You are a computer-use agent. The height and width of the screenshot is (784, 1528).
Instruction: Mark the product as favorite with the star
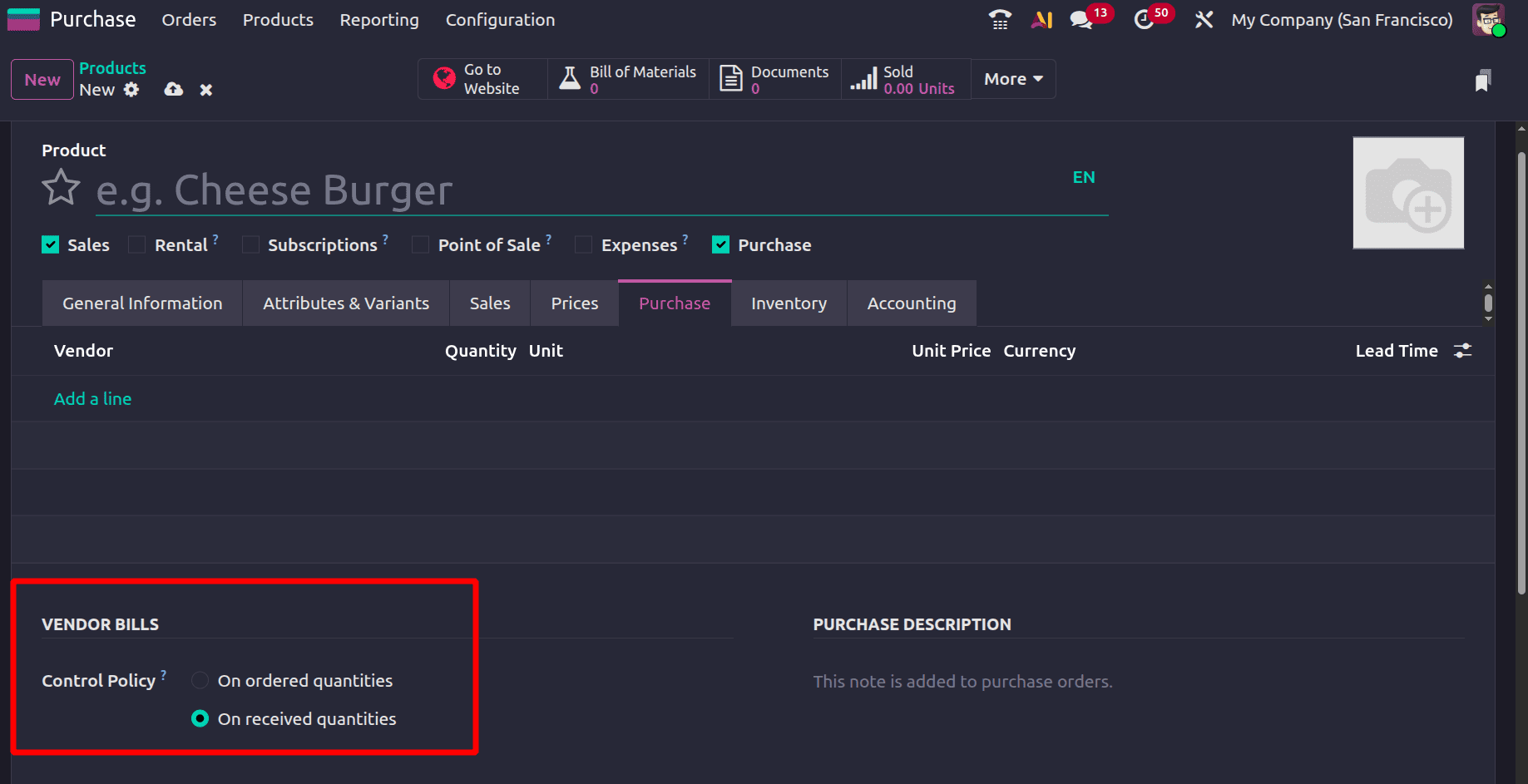tap(60, 188)
